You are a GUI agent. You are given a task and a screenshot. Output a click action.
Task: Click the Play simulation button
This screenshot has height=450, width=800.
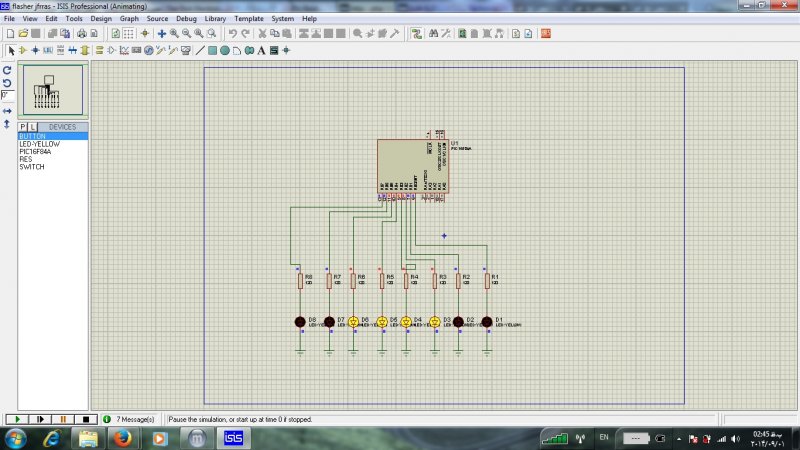point(17,419)
